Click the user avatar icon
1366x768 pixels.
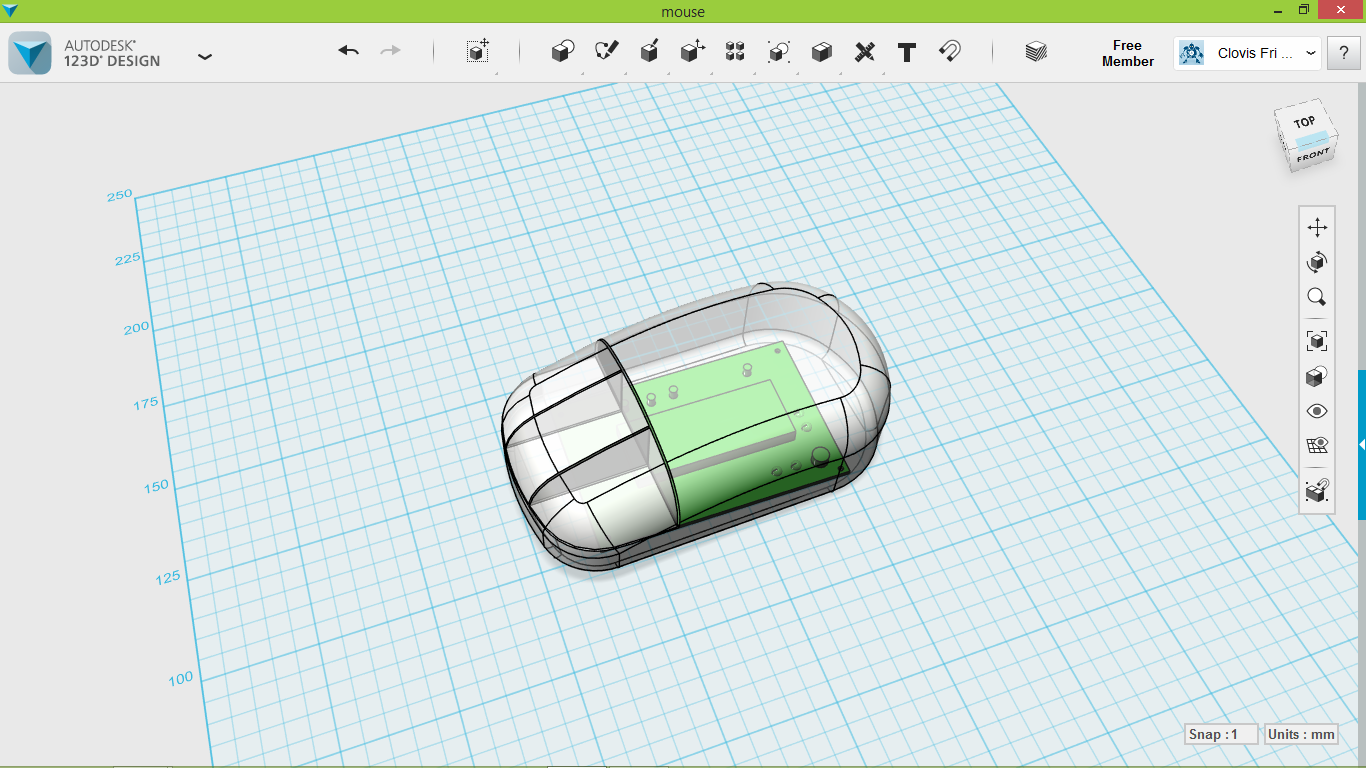1191,54
